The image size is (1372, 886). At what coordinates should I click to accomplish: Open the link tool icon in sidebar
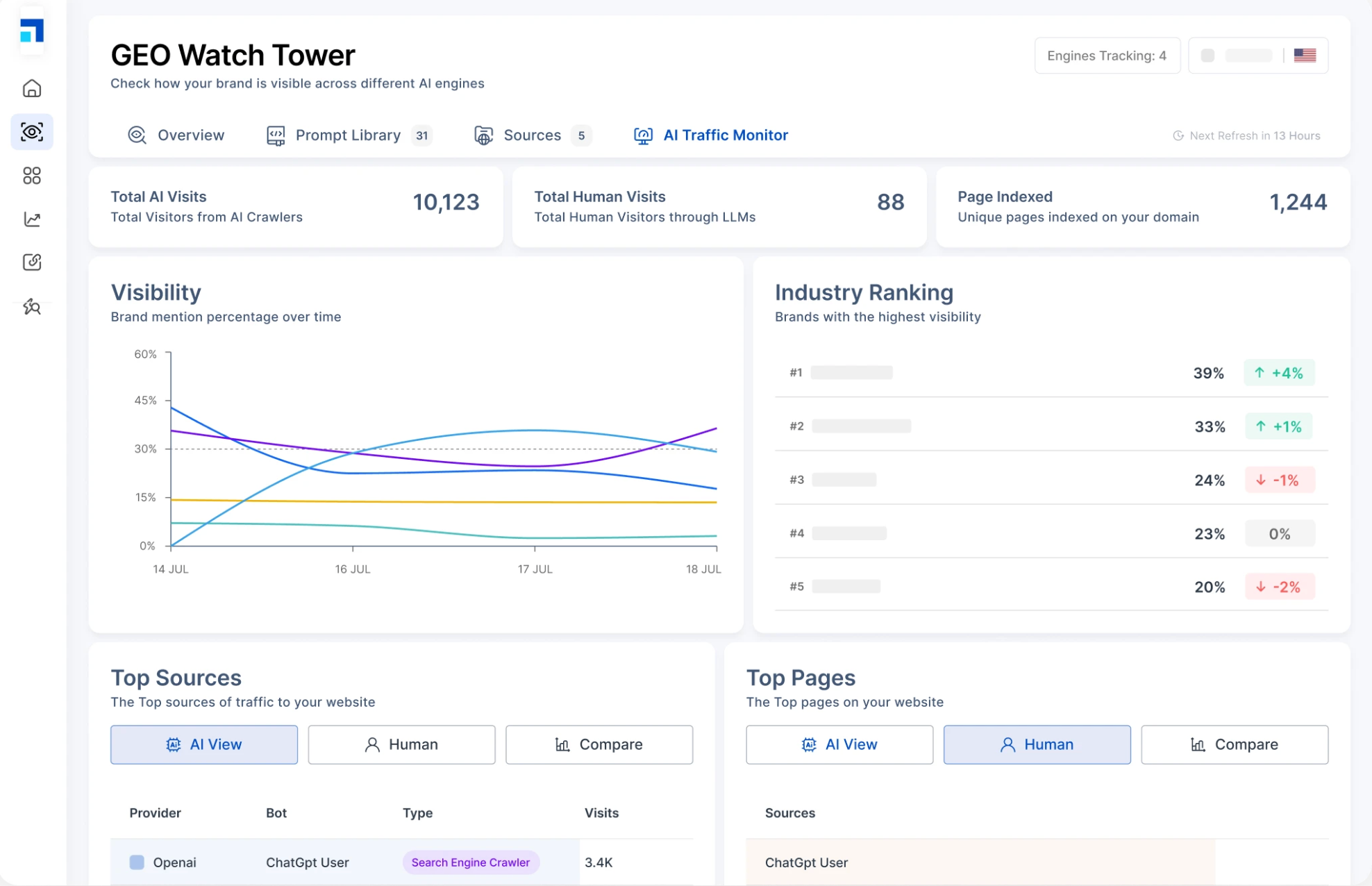pyautogui.click(x=31, y=262)
